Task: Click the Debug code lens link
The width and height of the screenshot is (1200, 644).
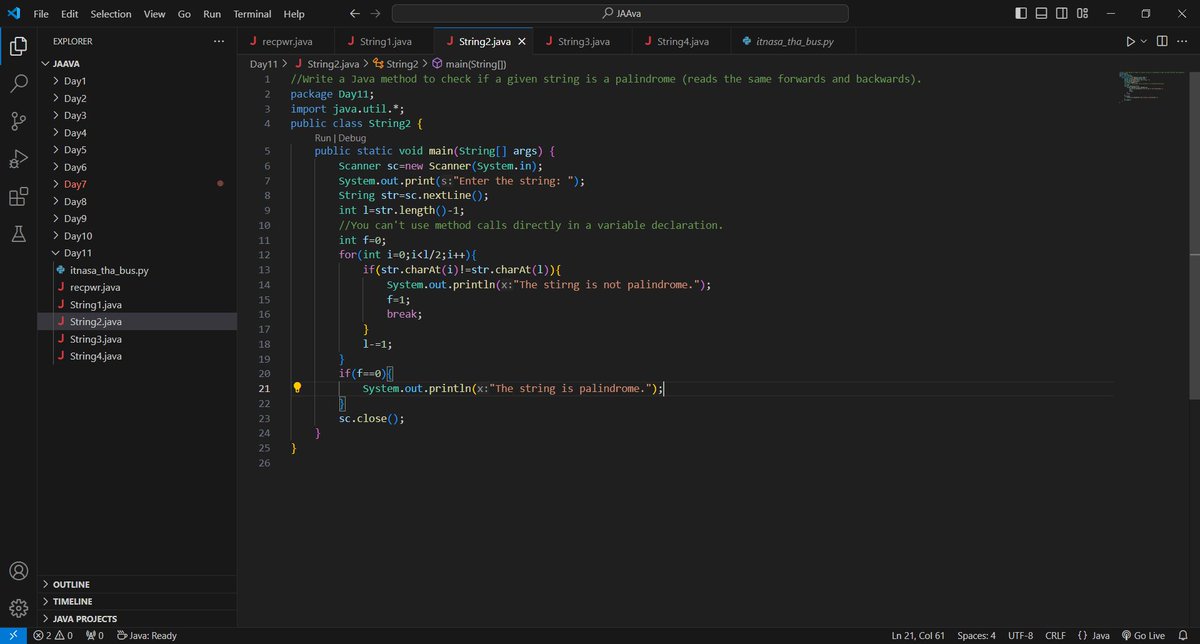Action: (x=352, y=138)
